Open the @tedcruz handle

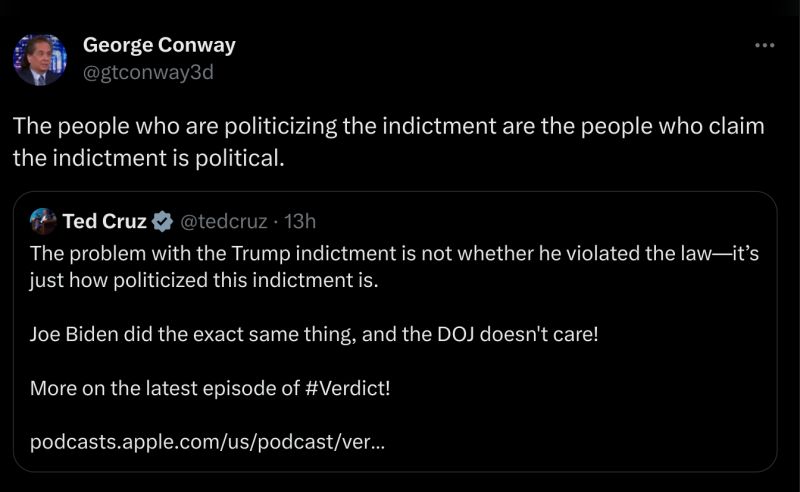pyautogui.click(x=224, y=222)
